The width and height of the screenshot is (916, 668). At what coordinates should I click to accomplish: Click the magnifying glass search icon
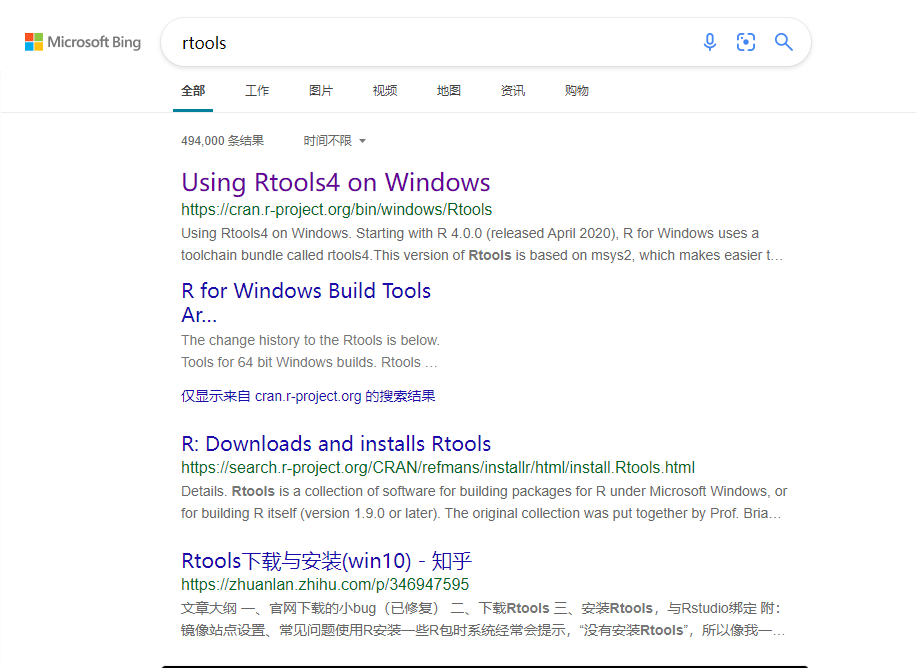(x=783, y=42)
